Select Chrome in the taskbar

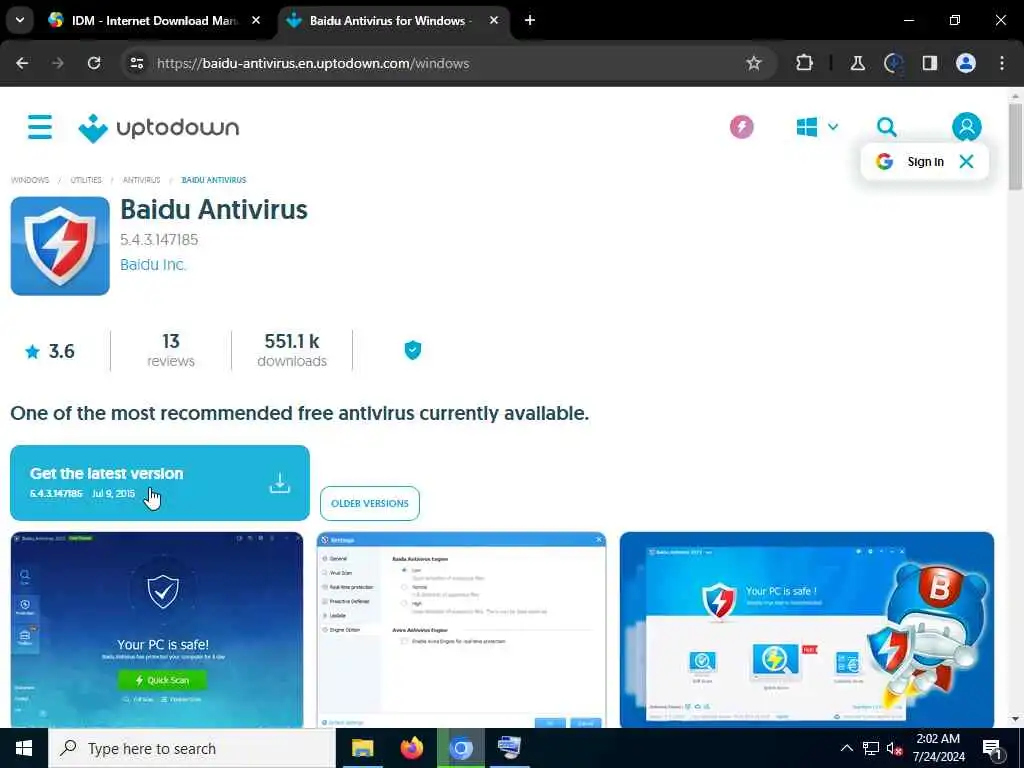pyautogui.click(x=460, y=748)
